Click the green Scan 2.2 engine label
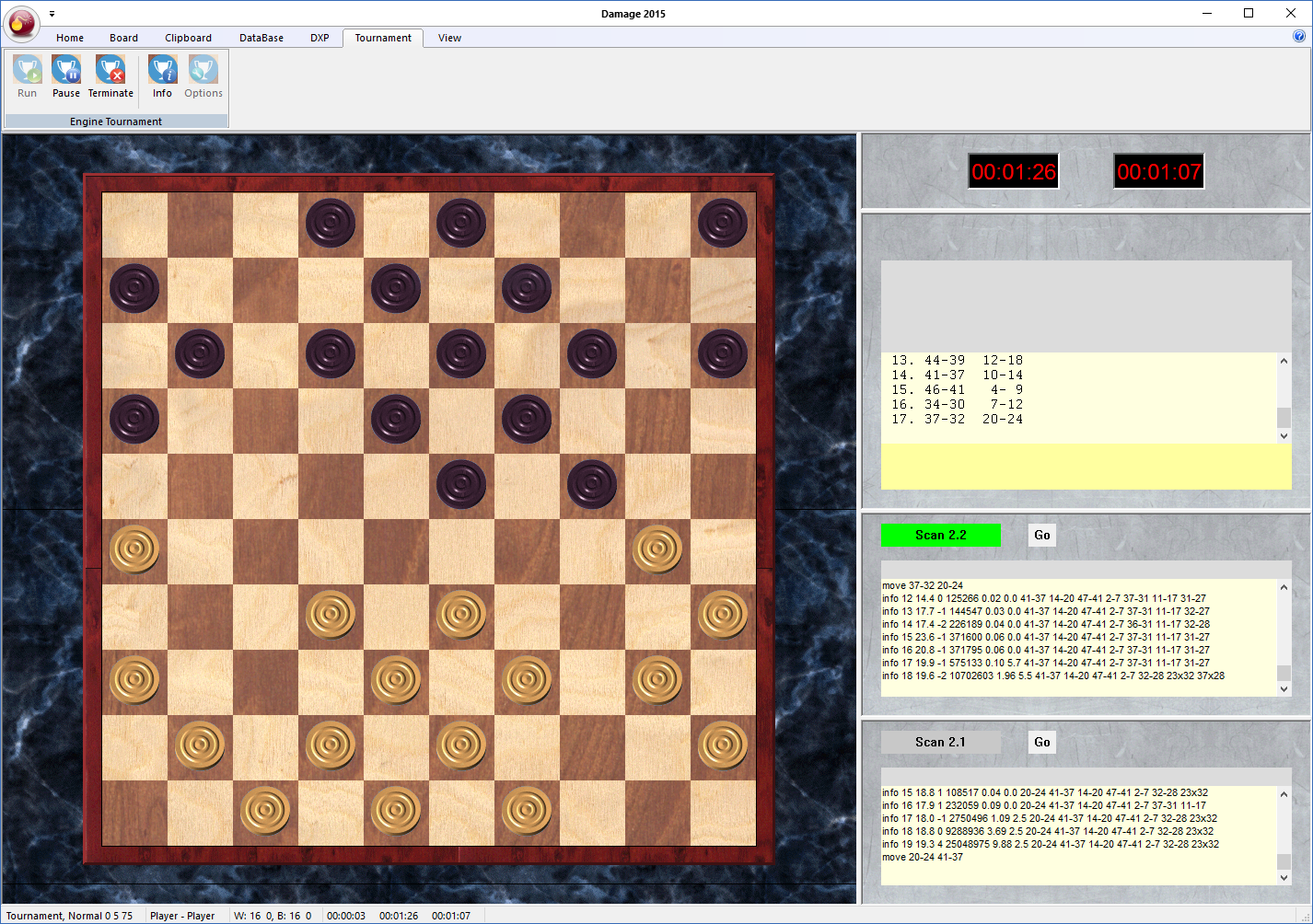Screen dimensions: 1313x924 (940, 535)
